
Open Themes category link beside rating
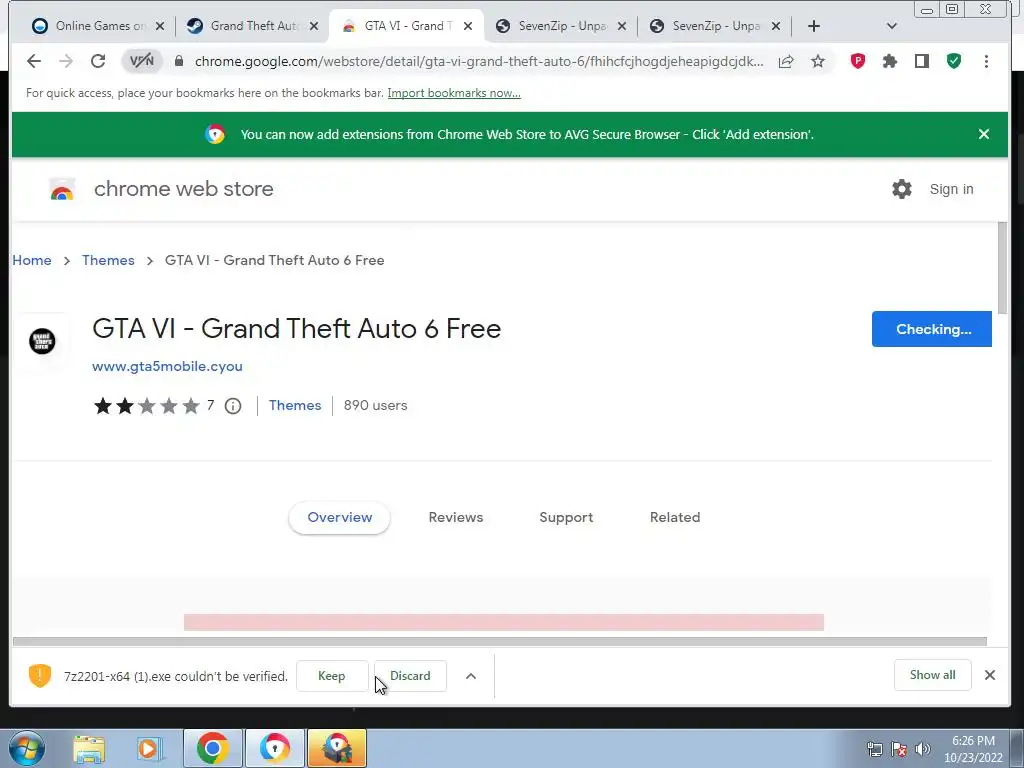click(x=295, y=405)
